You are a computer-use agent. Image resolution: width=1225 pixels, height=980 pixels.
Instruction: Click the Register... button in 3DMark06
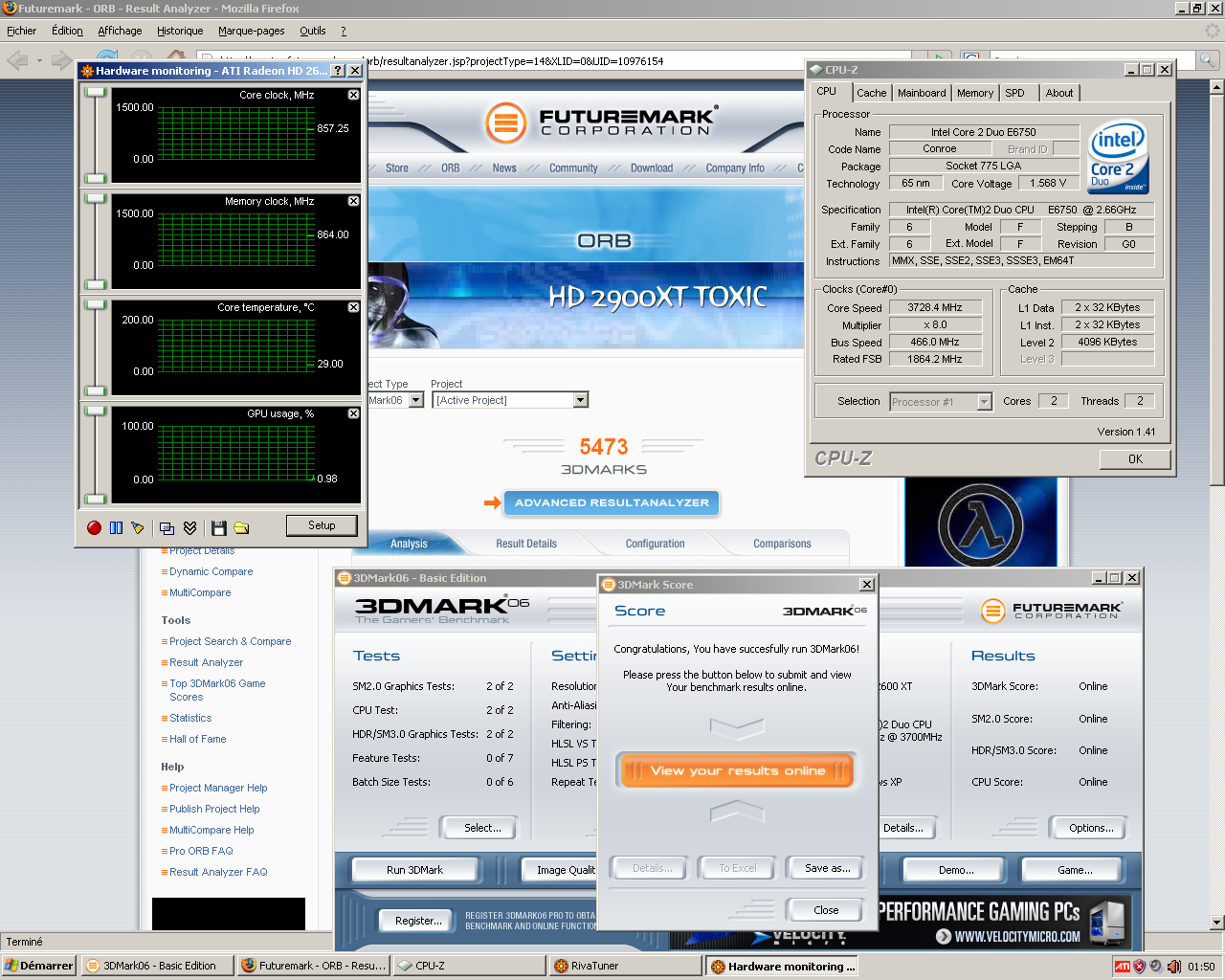[418, 921]
